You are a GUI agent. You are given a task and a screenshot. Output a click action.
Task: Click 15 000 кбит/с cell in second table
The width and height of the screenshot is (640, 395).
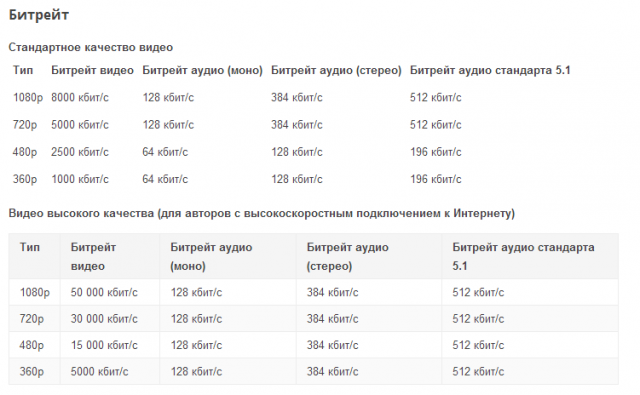(x=104, y=345)
